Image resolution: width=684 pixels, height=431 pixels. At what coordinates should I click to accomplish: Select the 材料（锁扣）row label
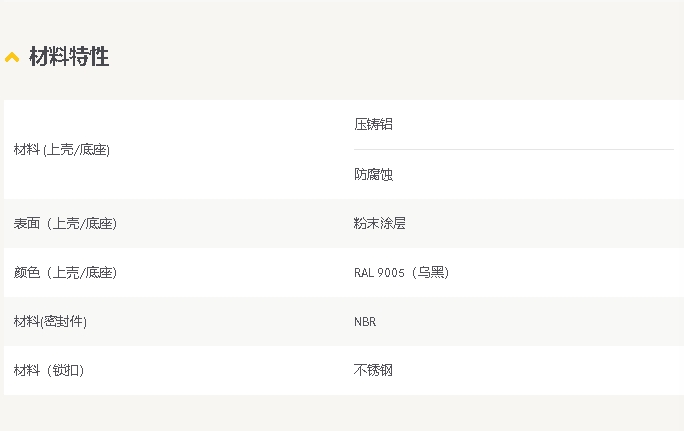pos(48,370)
